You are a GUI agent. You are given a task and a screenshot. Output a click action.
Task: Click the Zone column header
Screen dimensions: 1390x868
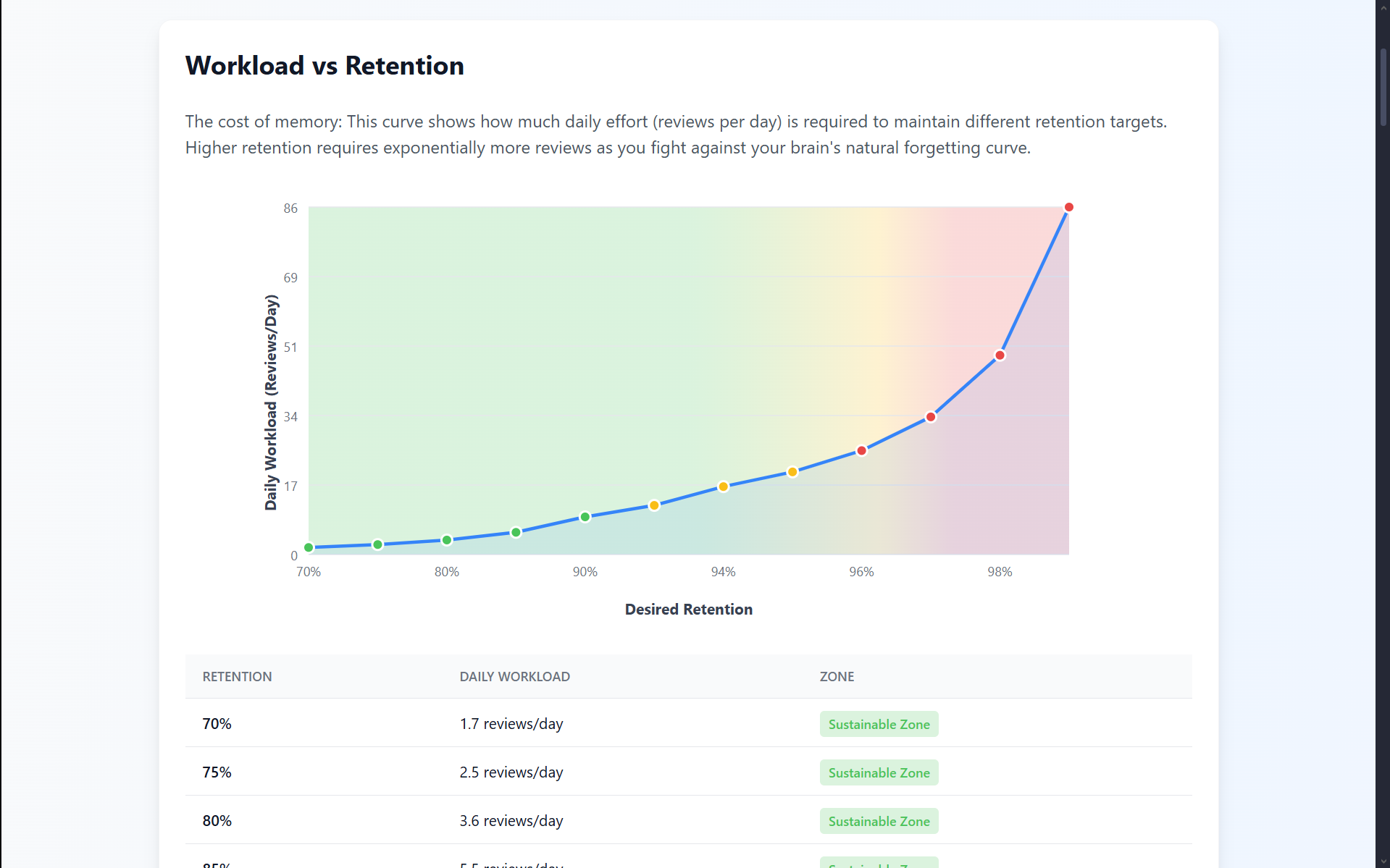[x=837, y=677]
